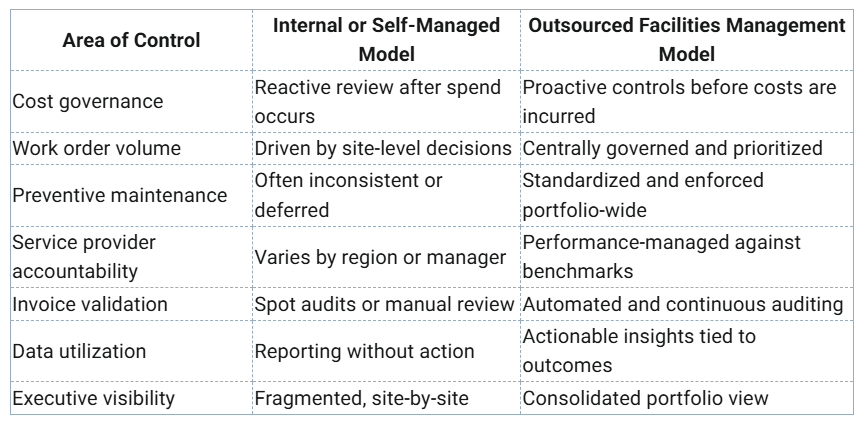Select the "Internal or Self-Managed Model" header

[386, 40]
